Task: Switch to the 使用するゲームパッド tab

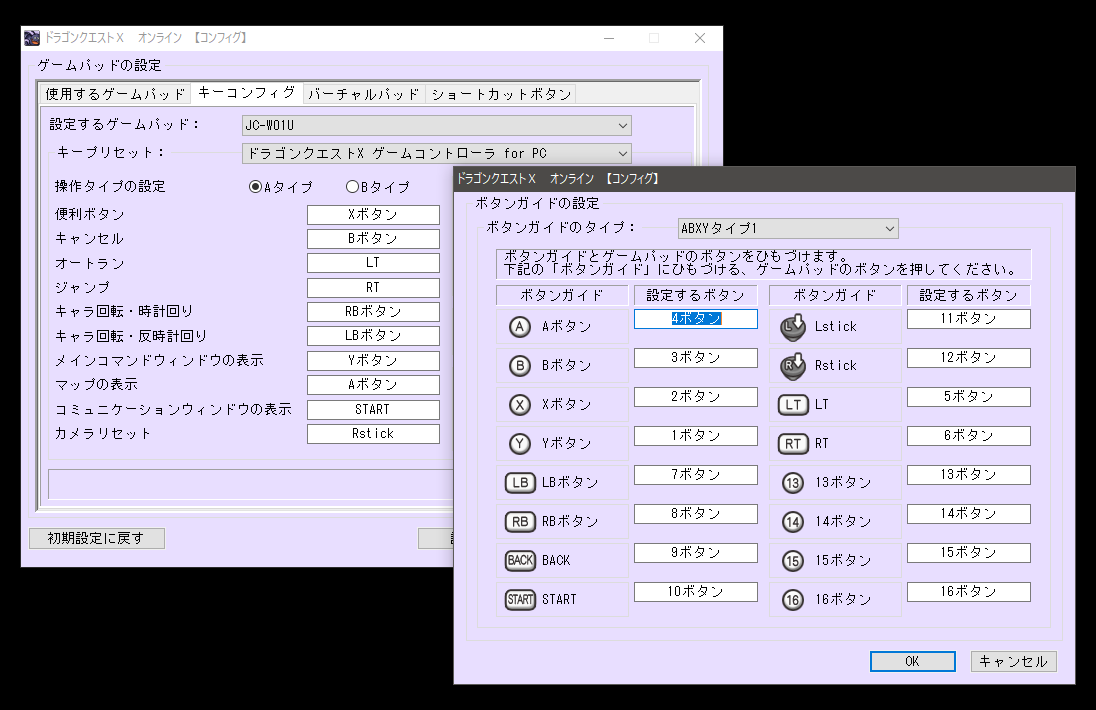Action: (115, 94)
